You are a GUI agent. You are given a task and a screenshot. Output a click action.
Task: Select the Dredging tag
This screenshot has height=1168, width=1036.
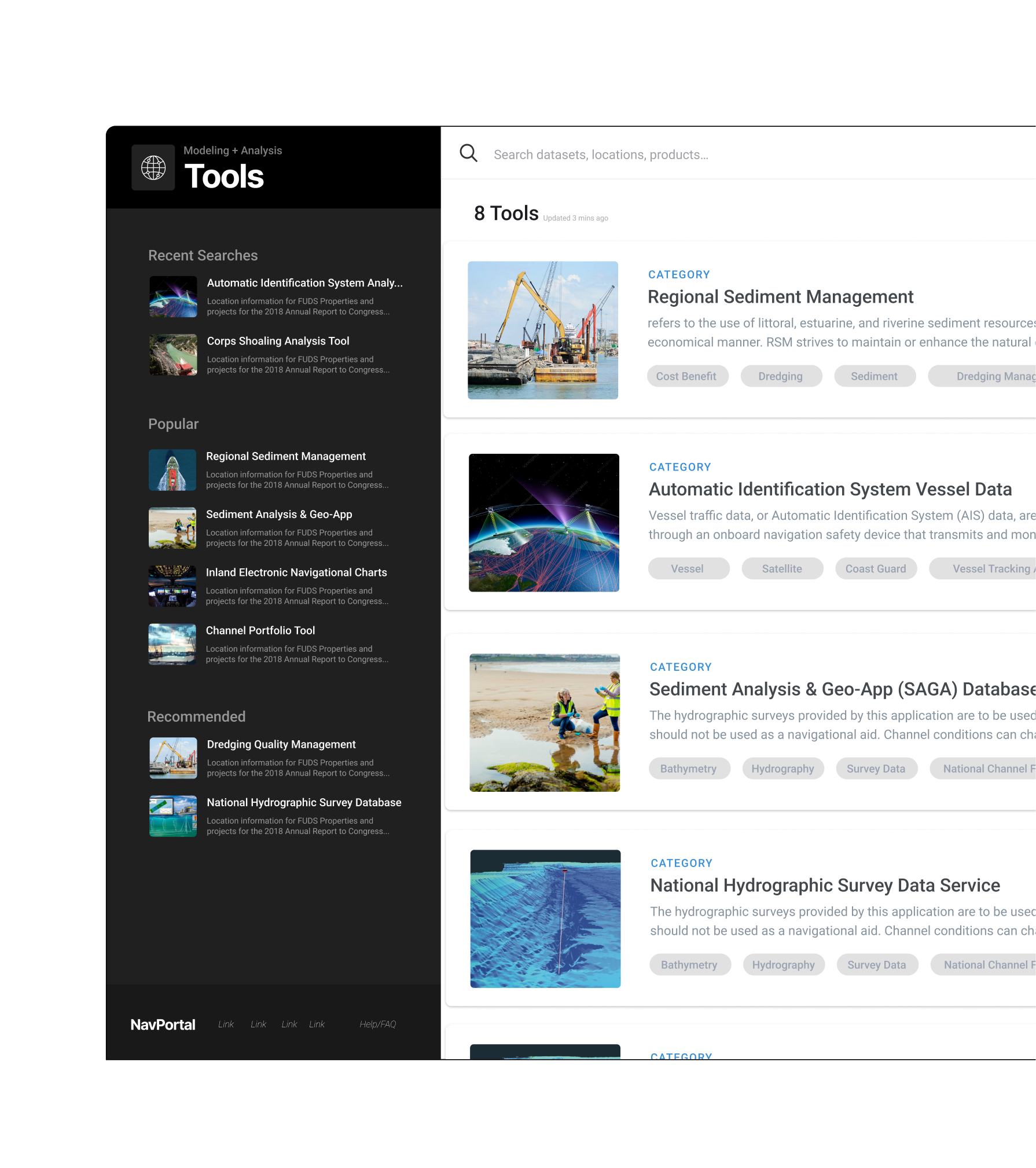[x=781, y=376]
